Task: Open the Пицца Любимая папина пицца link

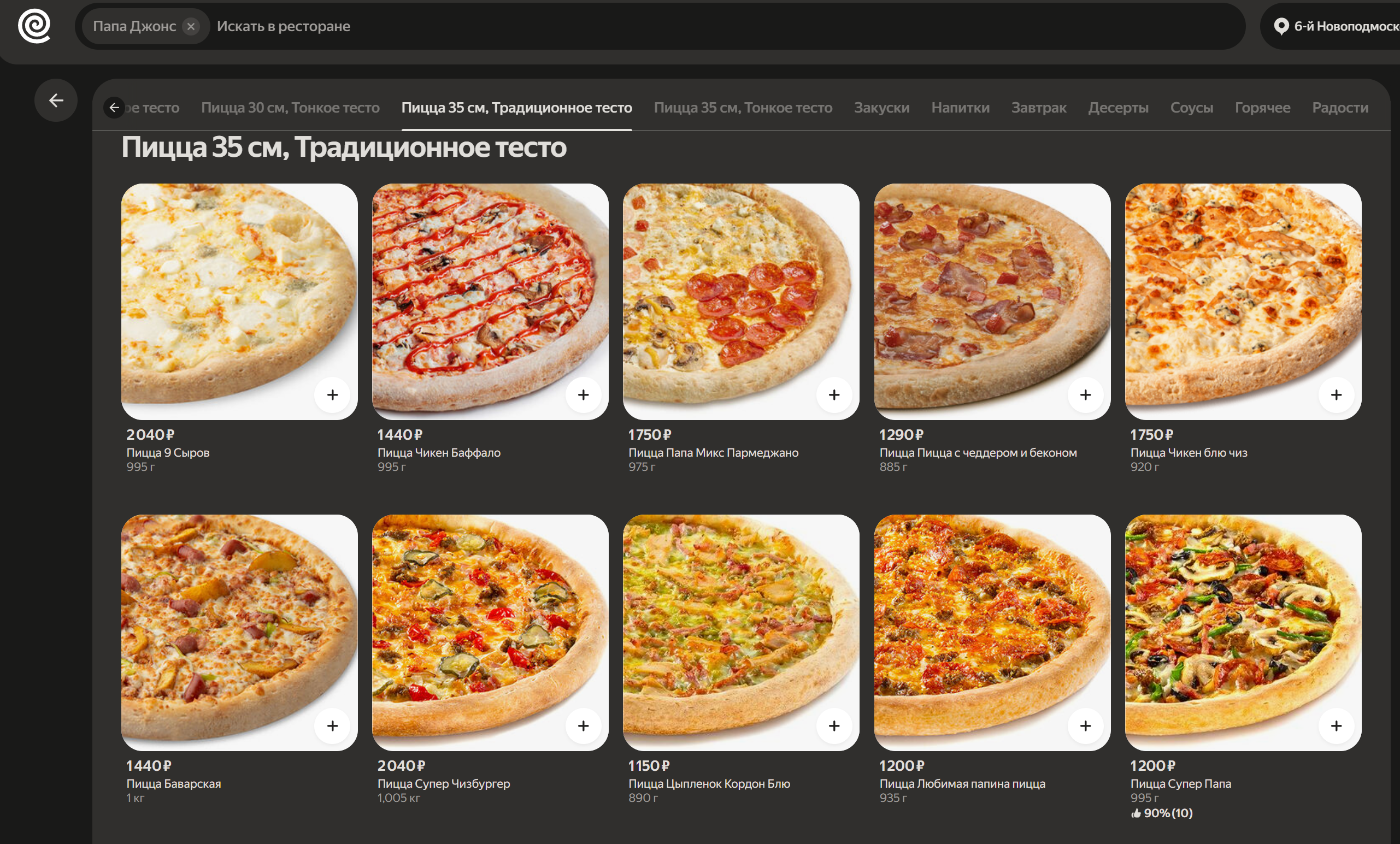Action: [962, 783]
